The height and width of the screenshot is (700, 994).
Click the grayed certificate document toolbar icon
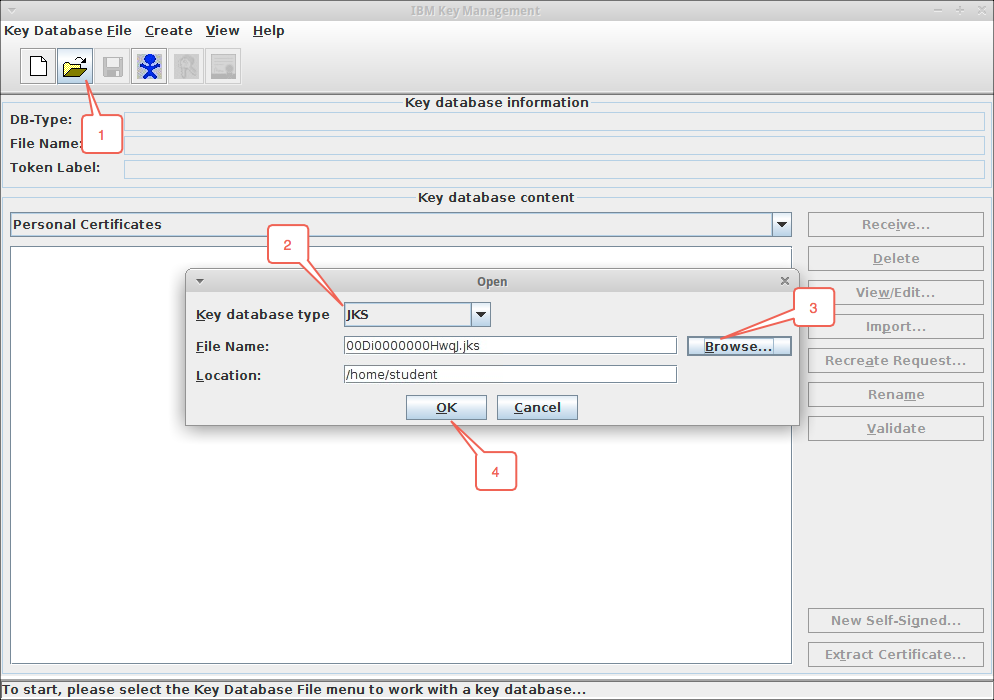223,66
